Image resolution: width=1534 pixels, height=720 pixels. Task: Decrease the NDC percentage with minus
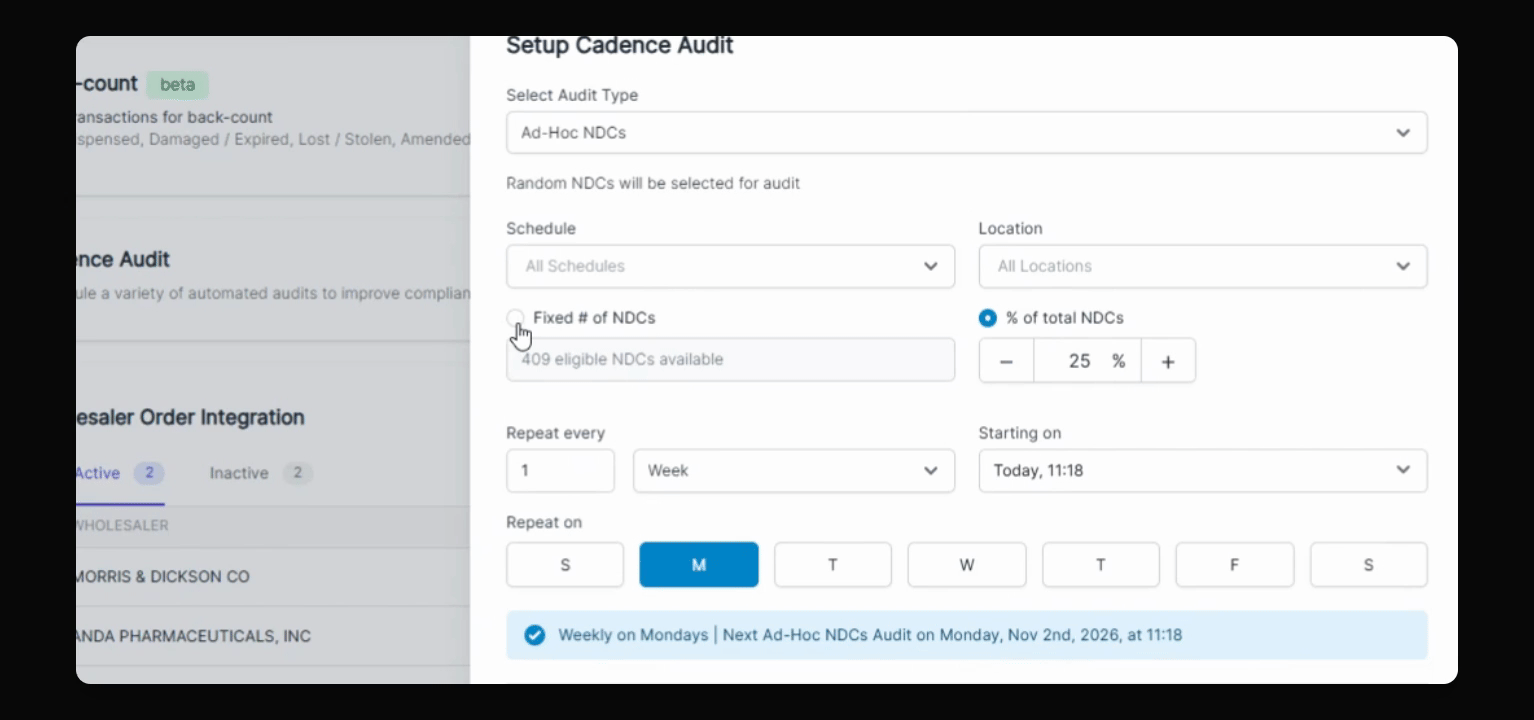coord(1006,361)
